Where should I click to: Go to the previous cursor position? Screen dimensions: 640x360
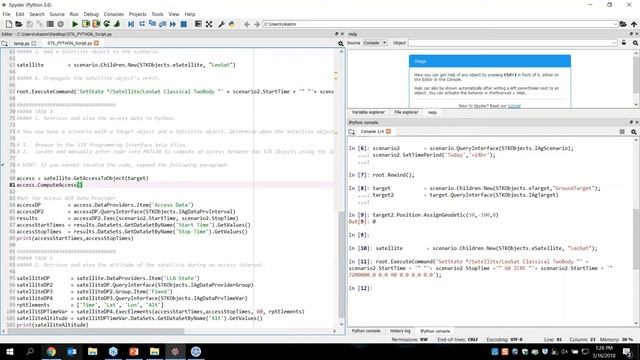coord(247,24)
